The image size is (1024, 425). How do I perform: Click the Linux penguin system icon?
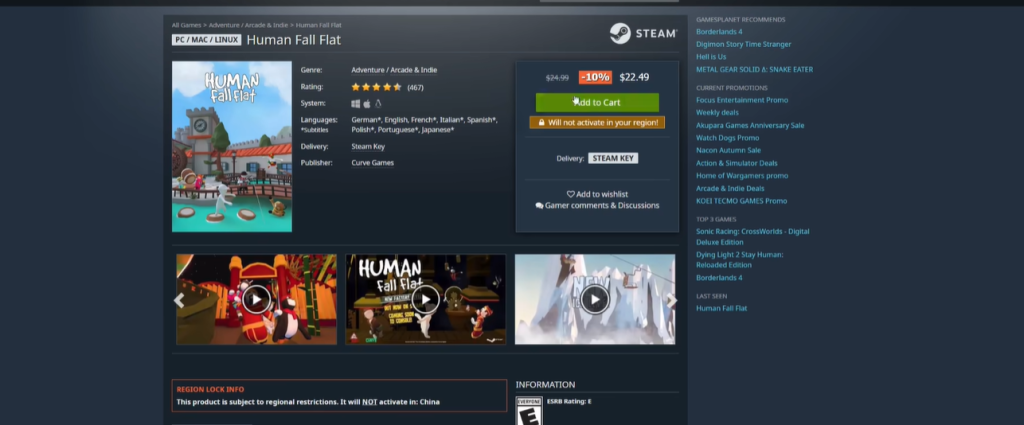click(x=378, y=103)
